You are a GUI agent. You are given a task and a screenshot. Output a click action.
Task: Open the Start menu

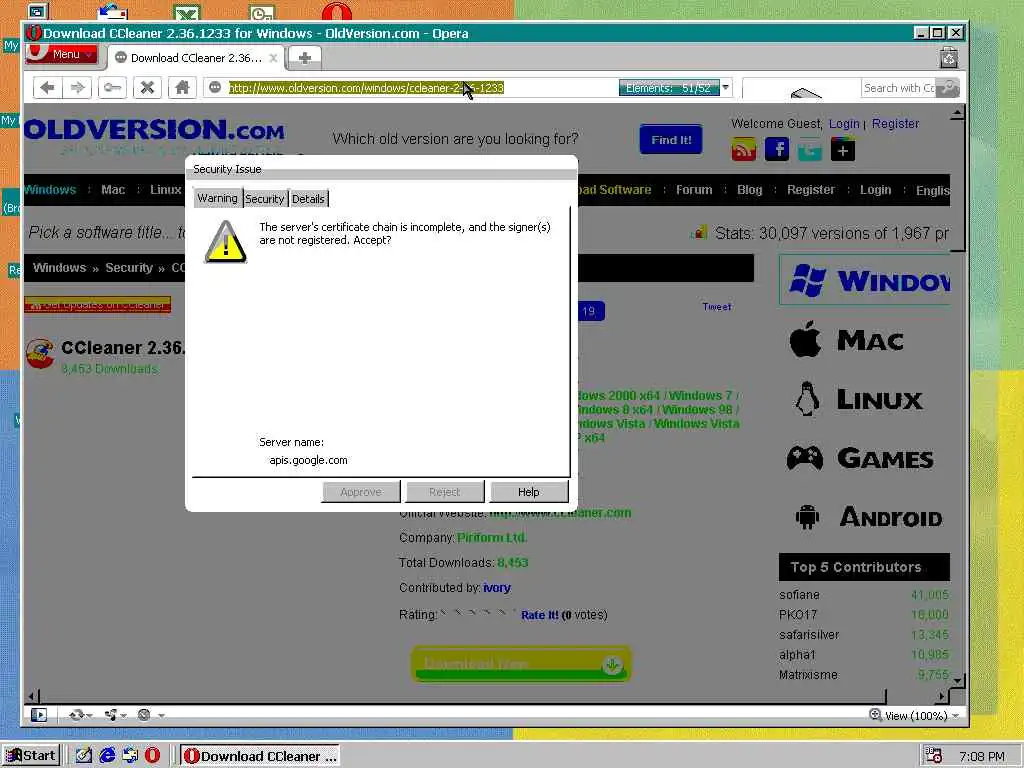pos(31,756)
